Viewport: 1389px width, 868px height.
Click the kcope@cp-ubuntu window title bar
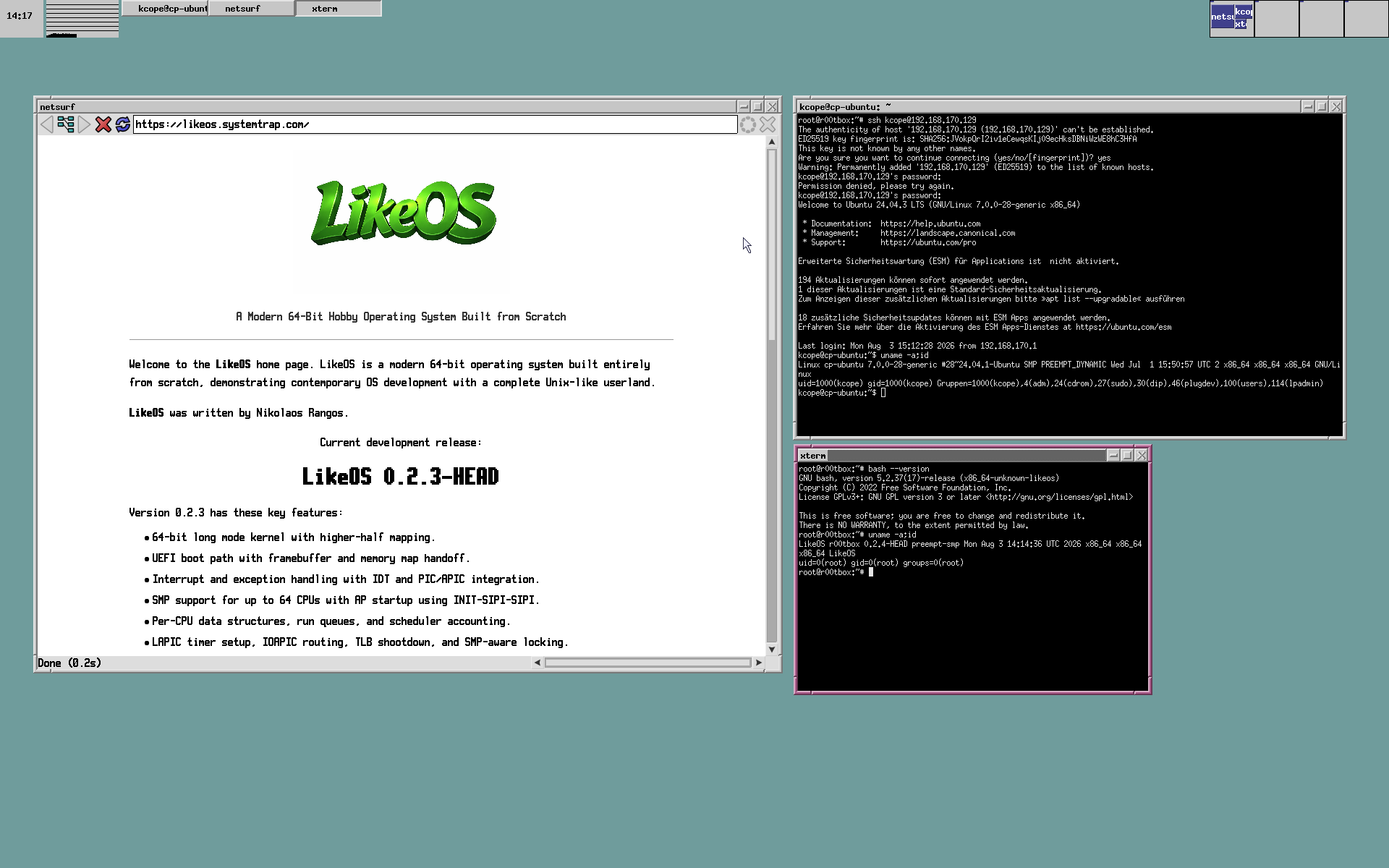tap(1049, 106)
